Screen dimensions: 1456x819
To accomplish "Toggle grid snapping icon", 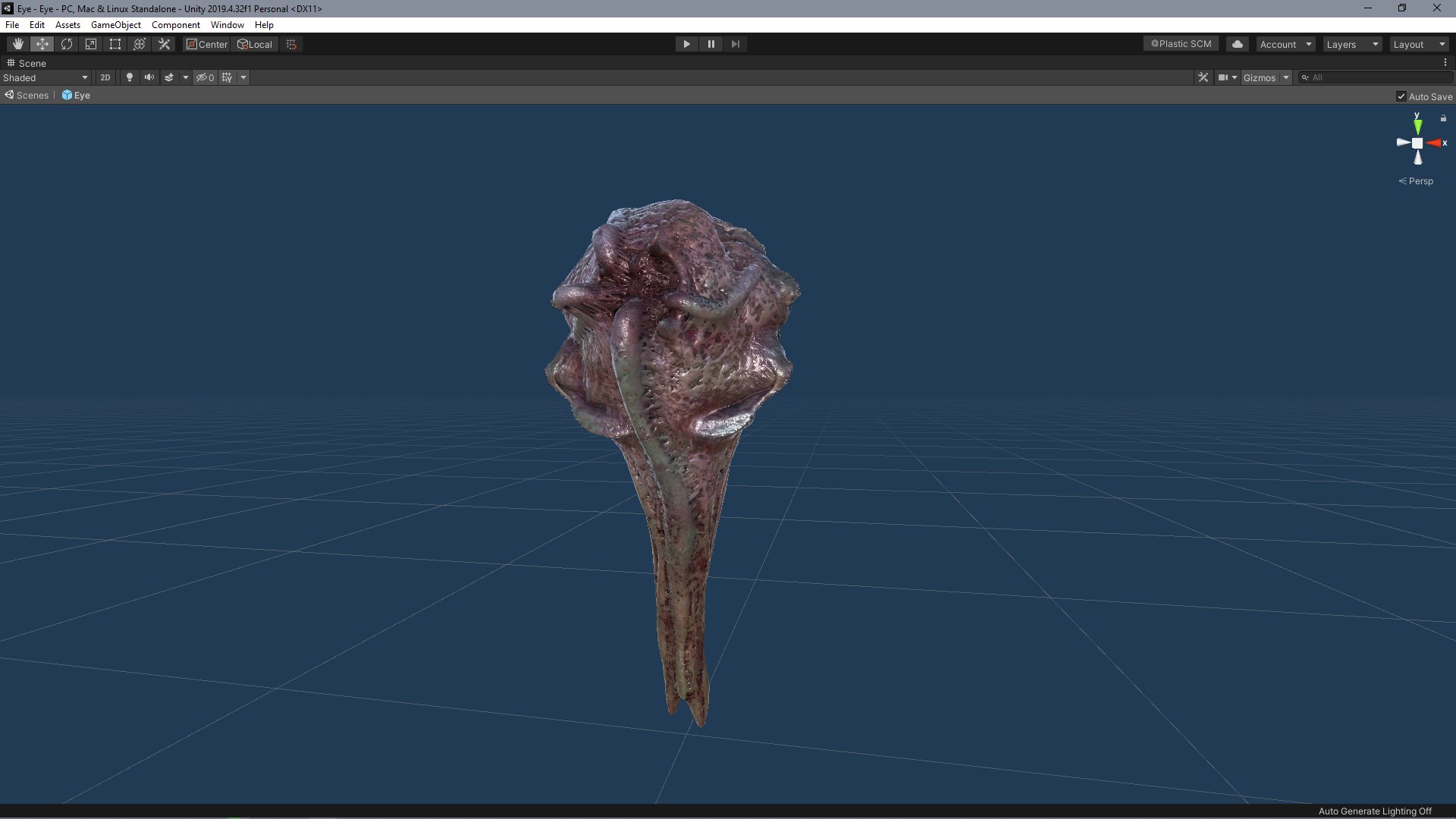I will coord(291,44).
